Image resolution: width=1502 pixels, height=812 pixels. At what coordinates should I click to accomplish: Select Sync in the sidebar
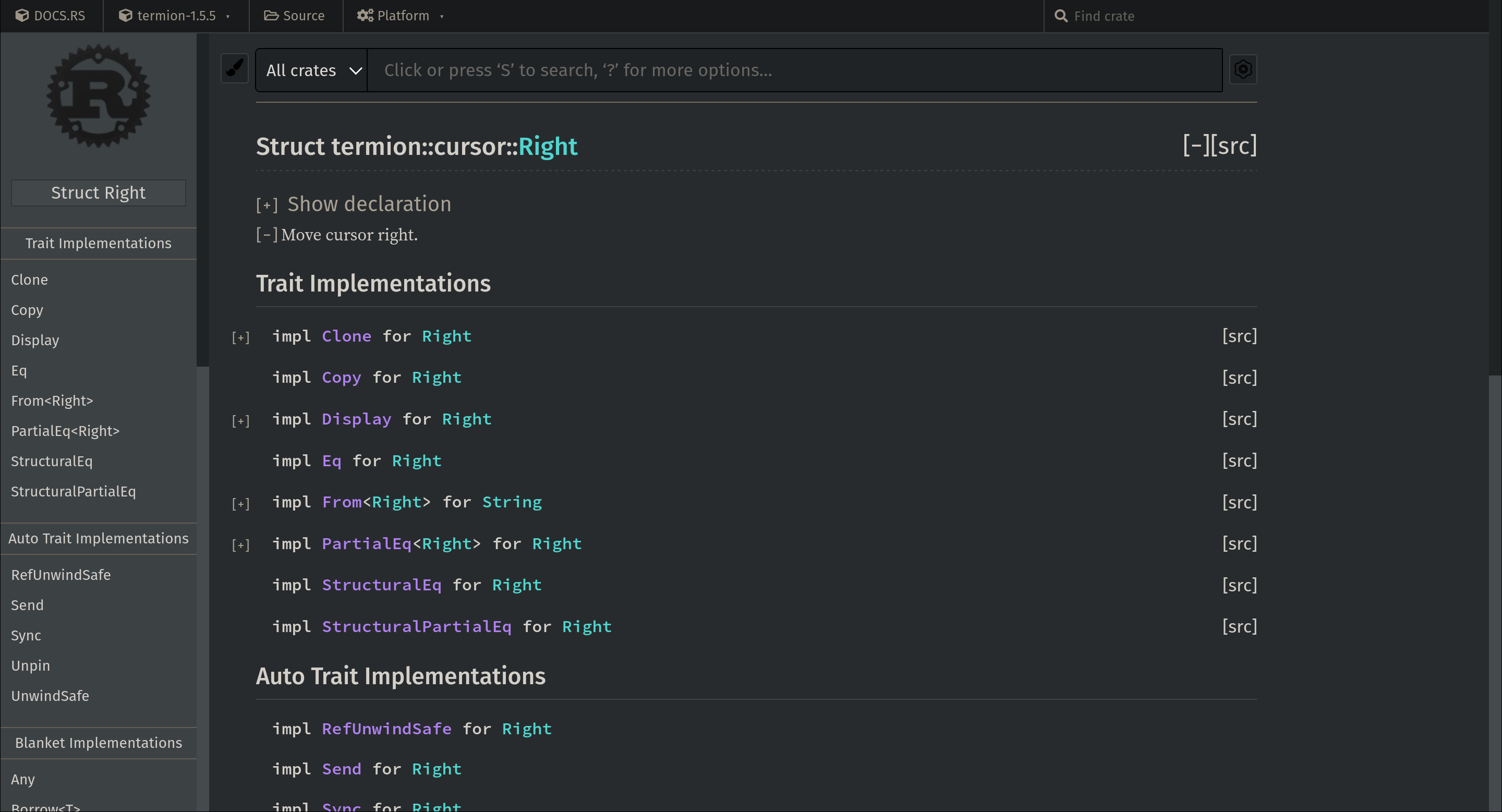tap(26, 636)
